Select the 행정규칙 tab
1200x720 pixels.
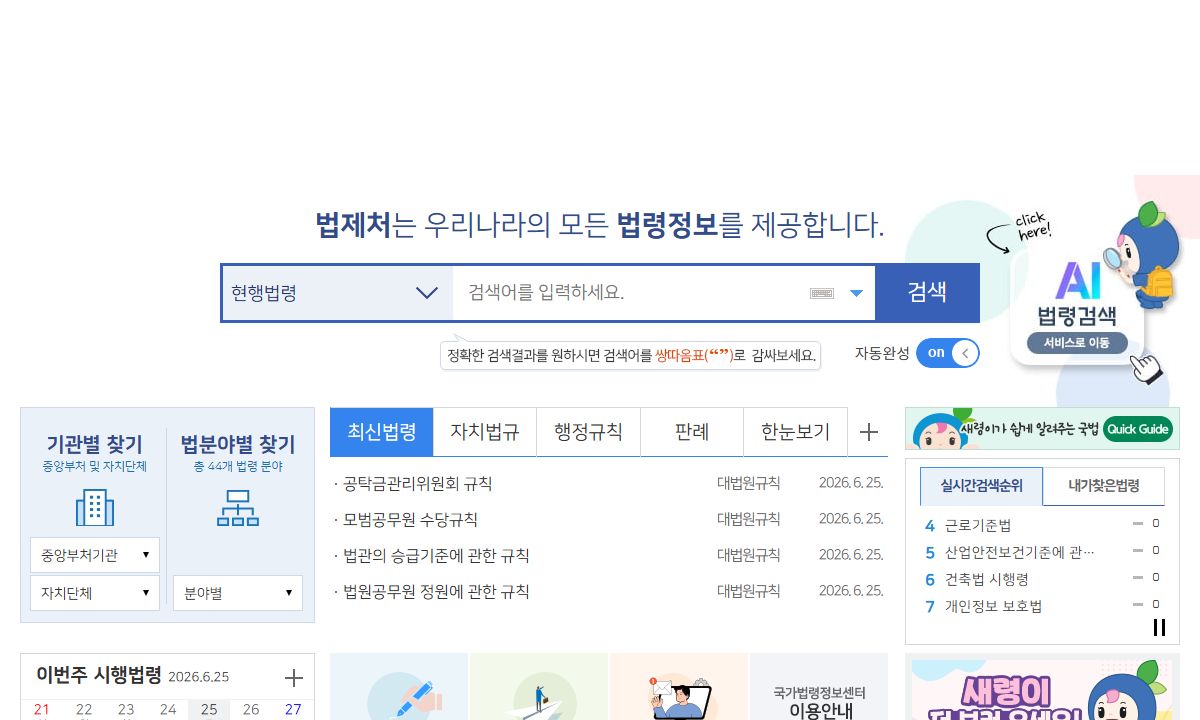pyautogui.click(x=588, y=432)
